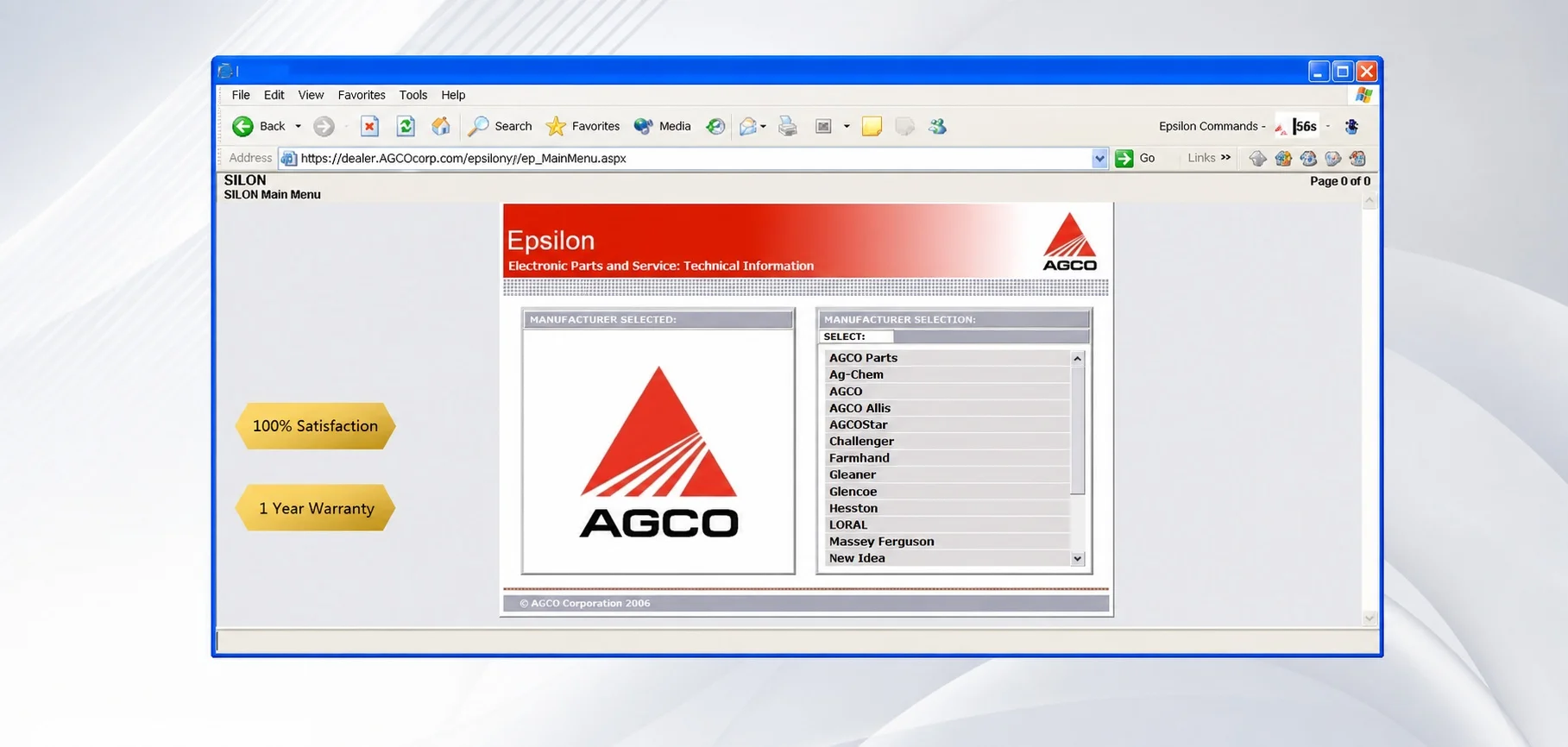
Task: Click the small AGCO logo in Epsilon banner
Action: point(1070,242)
